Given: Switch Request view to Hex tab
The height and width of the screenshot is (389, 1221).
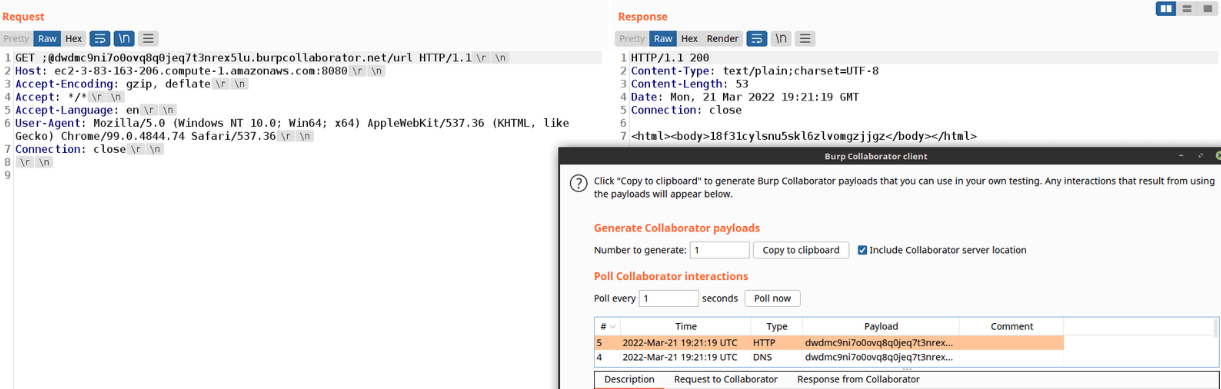Looking at the screenshot, I should tap(73, 39).
